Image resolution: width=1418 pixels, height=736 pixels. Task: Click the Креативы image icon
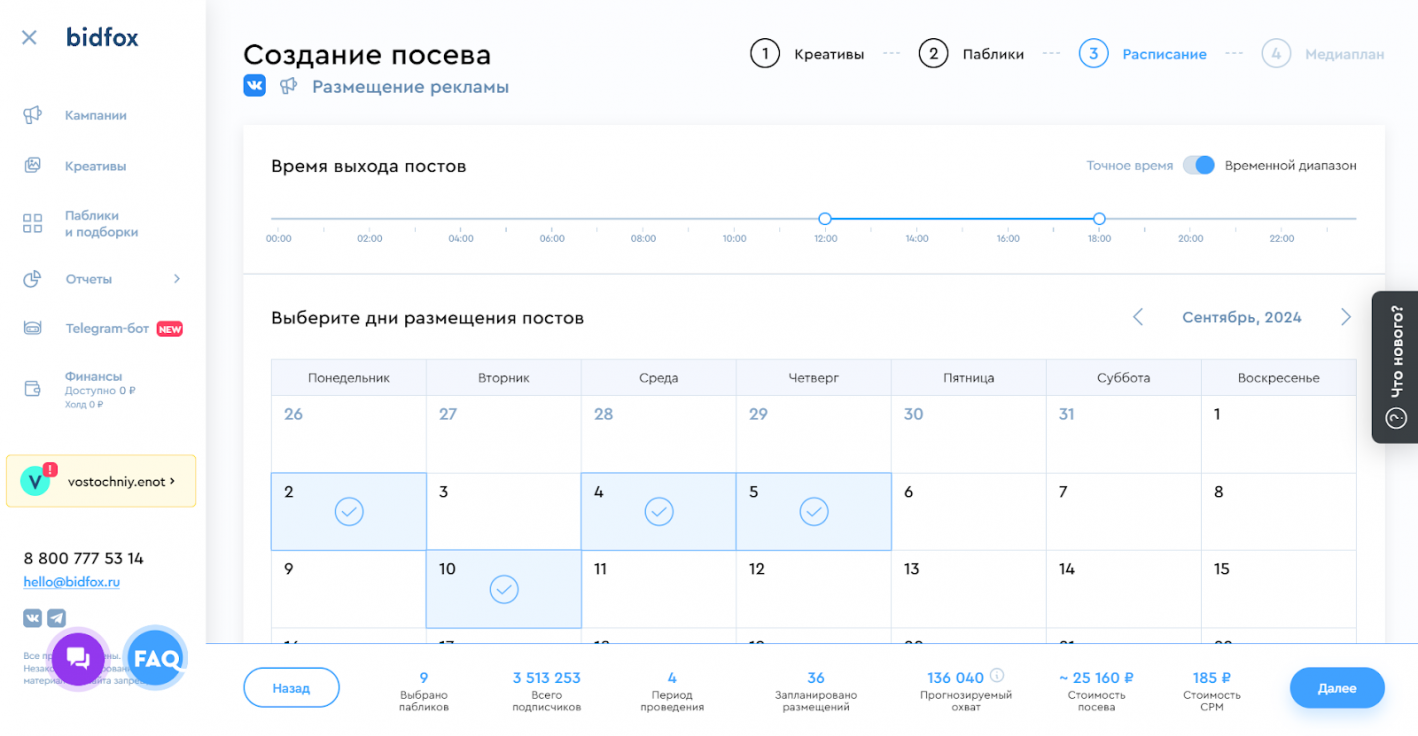32,166
